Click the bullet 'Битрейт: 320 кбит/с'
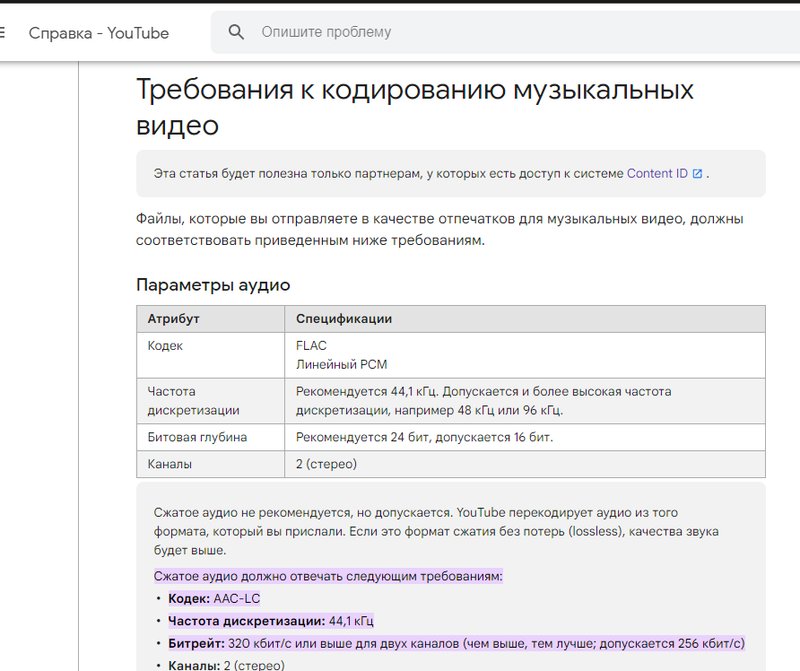800x671 pixels. tap(457, 643)
